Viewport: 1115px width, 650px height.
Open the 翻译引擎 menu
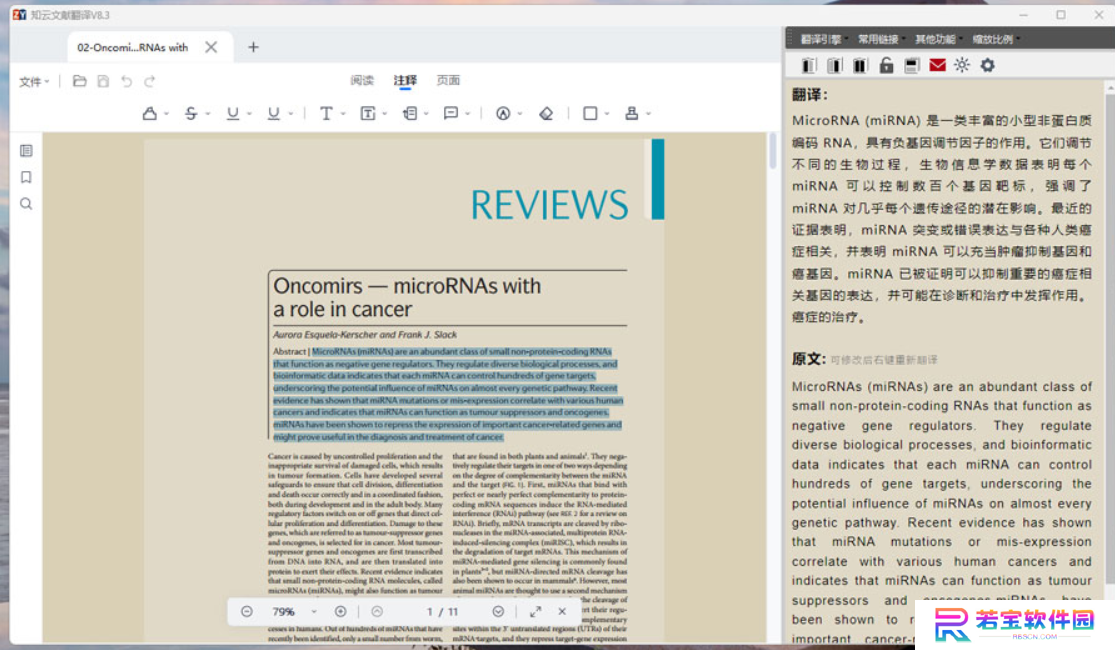[823, 39]
